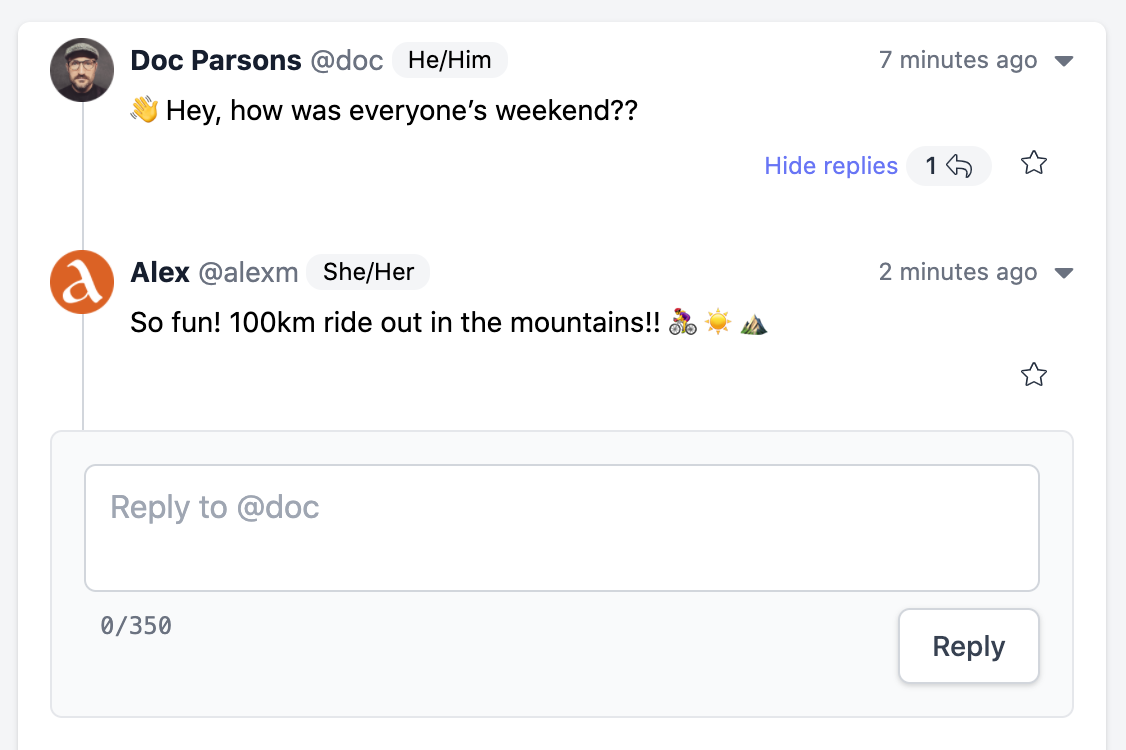Click the He/Him pronoun badge
The image size is (1126, 750).
(x=449, y=60)
